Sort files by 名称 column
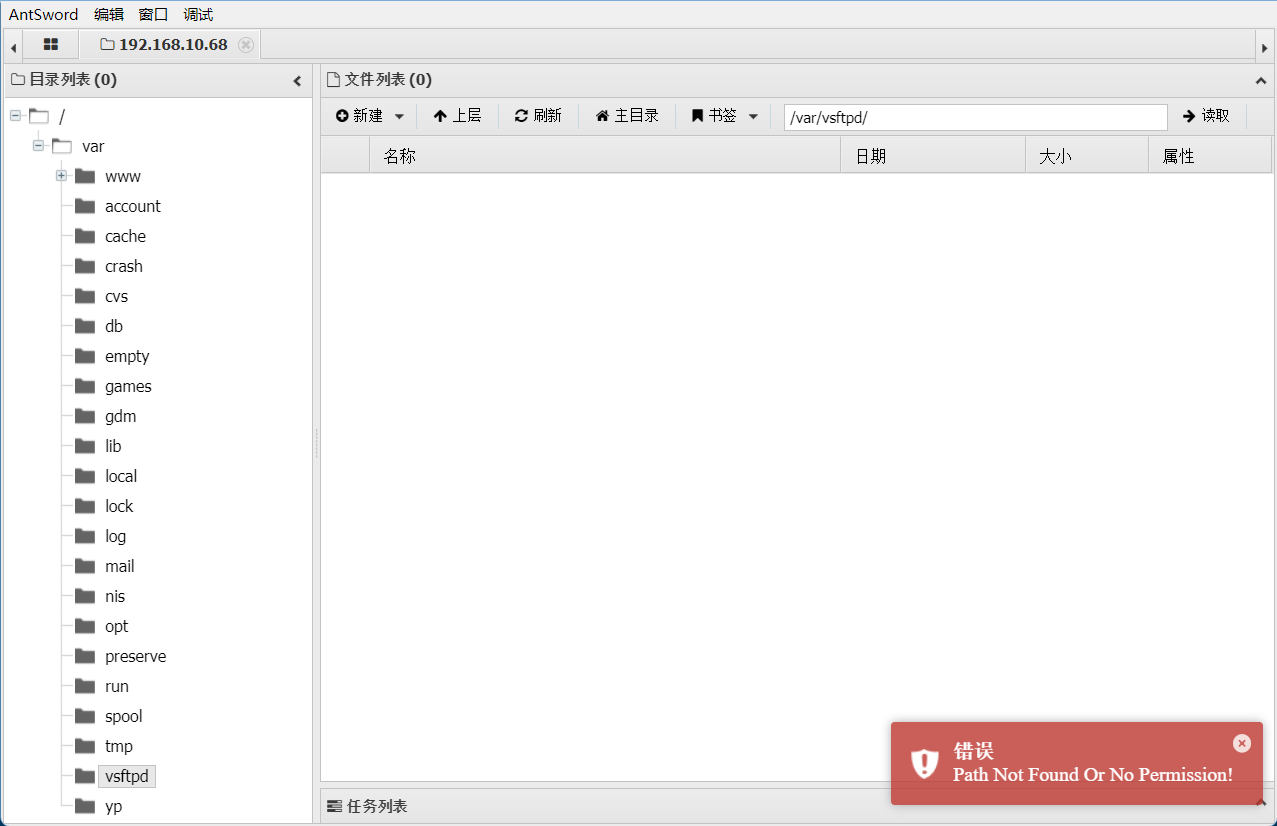The width and height of the screenshot is (1277, 826). click(x=605, y=156)
